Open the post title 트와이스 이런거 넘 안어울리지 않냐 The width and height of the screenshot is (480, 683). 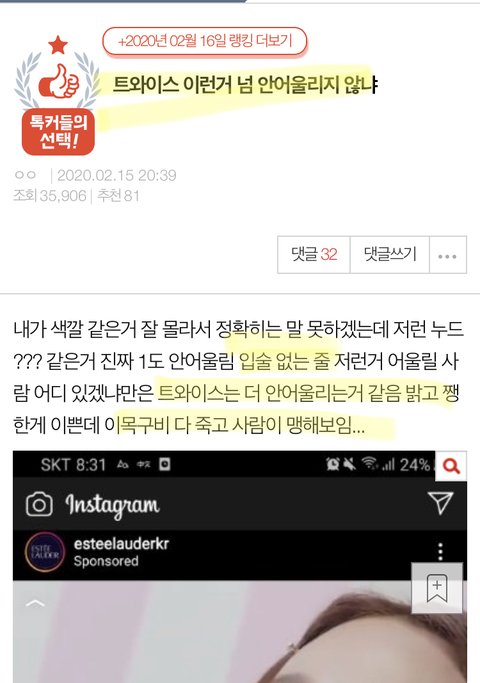245,85
